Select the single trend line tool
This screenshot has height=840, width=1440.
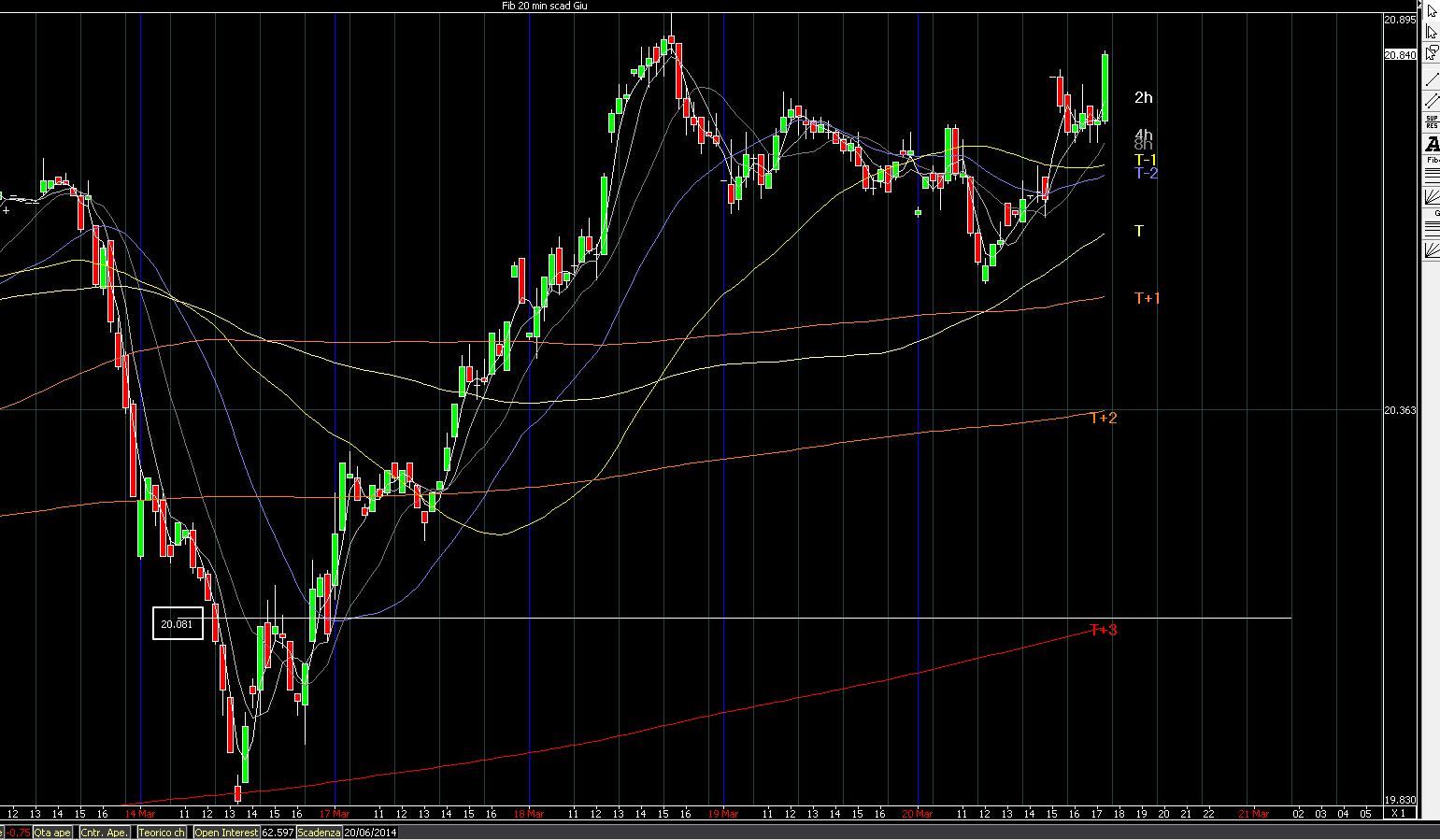[x=1432, y=78]
